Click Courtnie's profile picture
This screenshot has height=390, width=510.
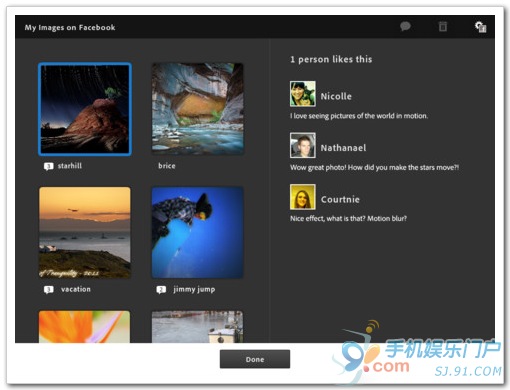point(302,197)
